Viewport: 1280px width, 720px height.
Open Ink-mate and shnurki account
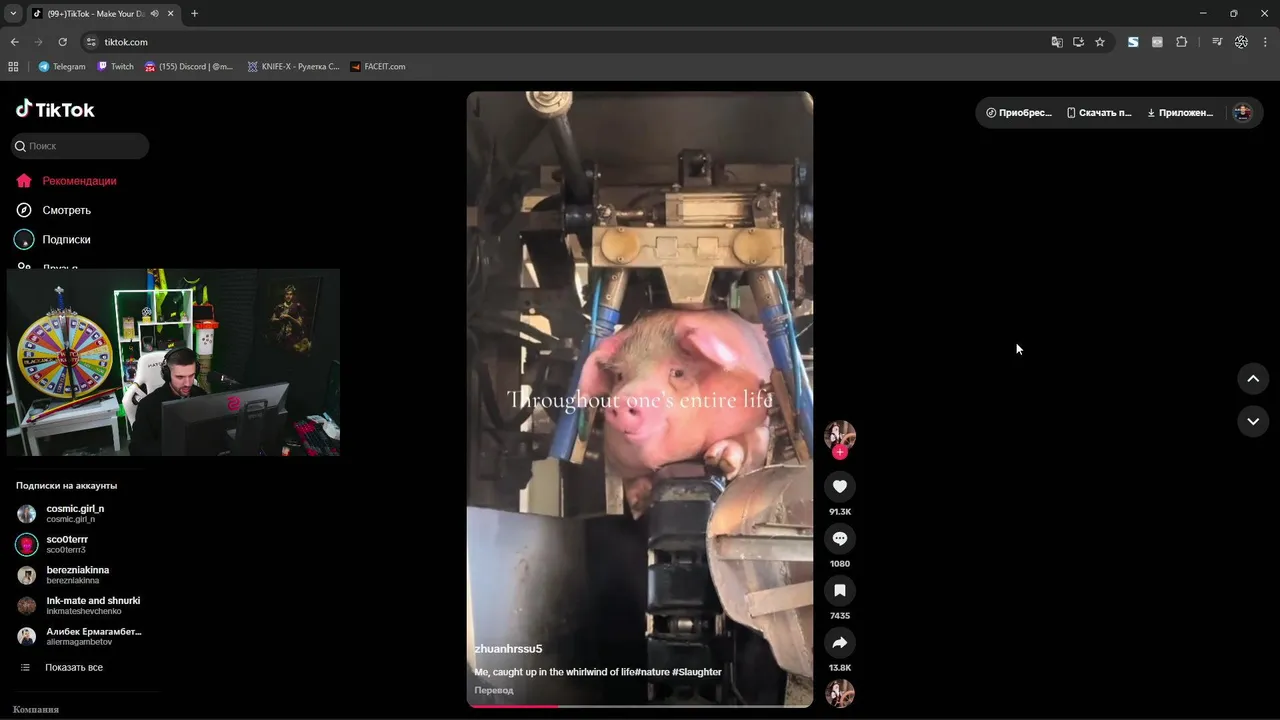click(80, 605)
